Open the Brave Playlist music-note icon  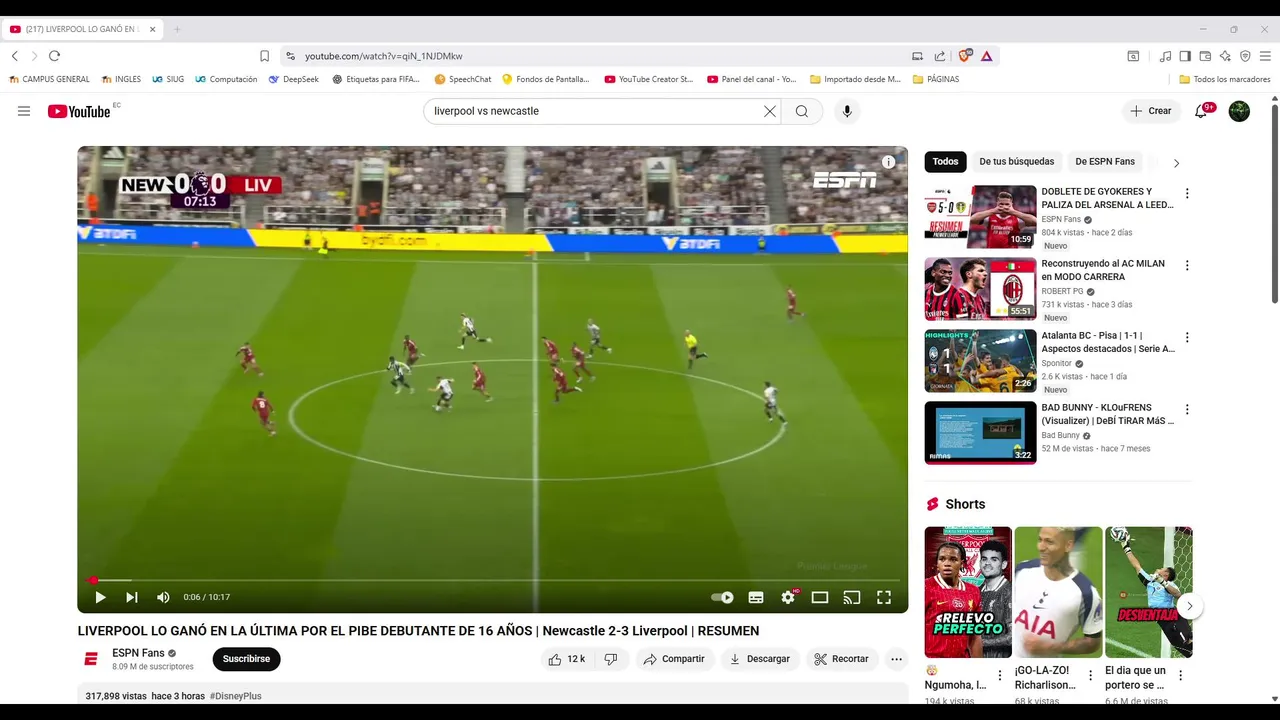click(x=1165, y=56)
